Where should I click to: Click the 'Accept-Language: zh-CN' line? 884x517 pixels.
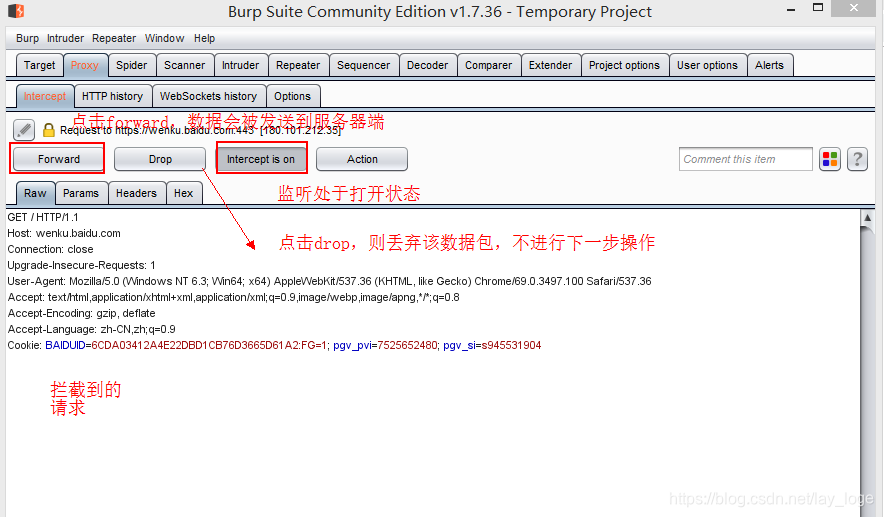pos(91,329)
